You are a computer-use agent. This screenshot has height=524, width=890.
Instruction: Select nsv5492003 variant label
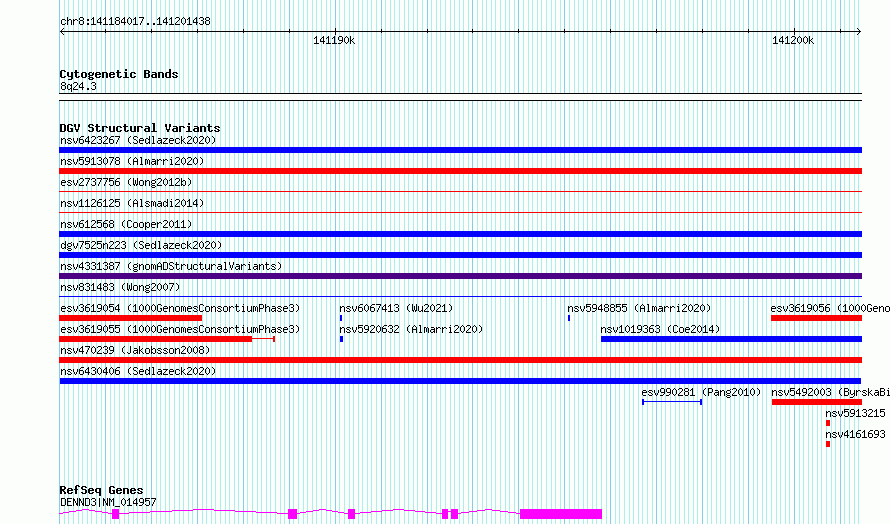[x=830, y=392]
